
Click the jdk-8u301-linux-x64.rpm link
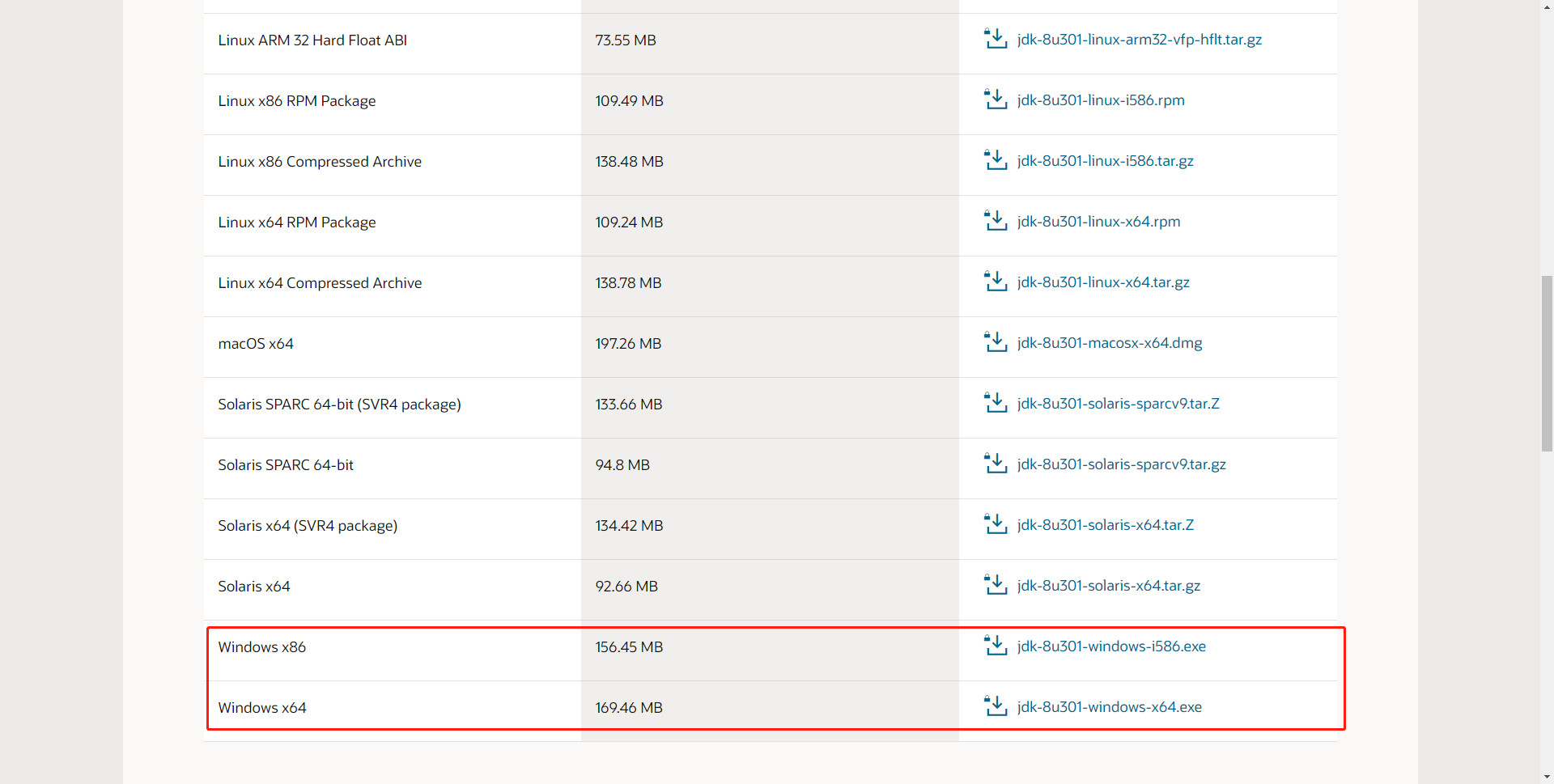1099,222
